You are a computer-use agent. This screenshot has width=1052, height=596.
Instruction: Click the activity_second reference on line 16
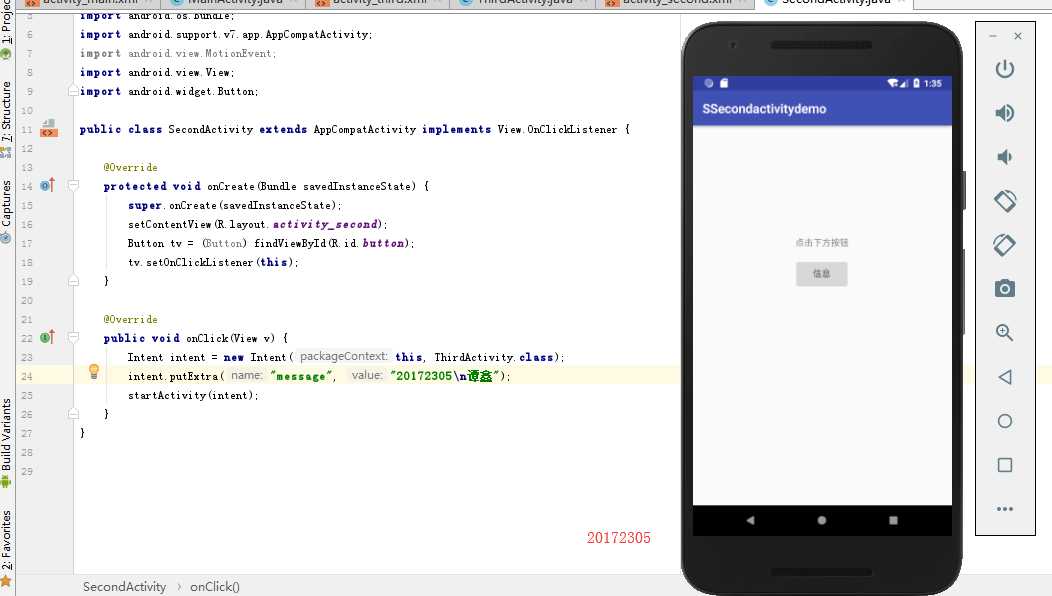(327, 224)
